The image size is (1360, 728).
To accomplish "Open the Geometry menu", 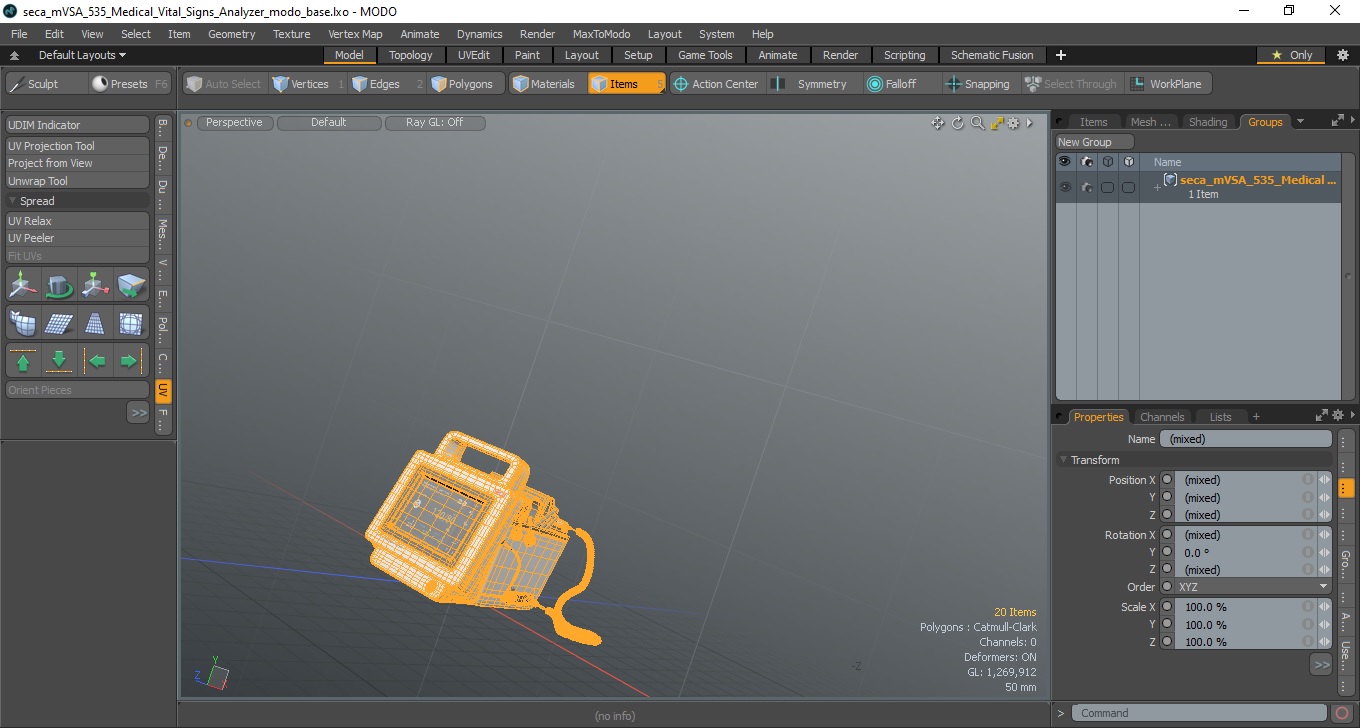I will point(231,34).
